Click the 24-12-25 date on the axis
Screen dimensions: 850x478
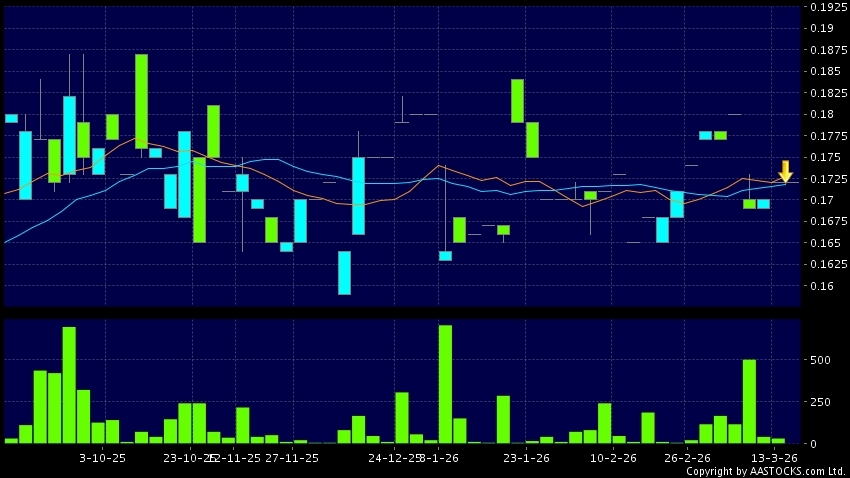coord(395,457)
